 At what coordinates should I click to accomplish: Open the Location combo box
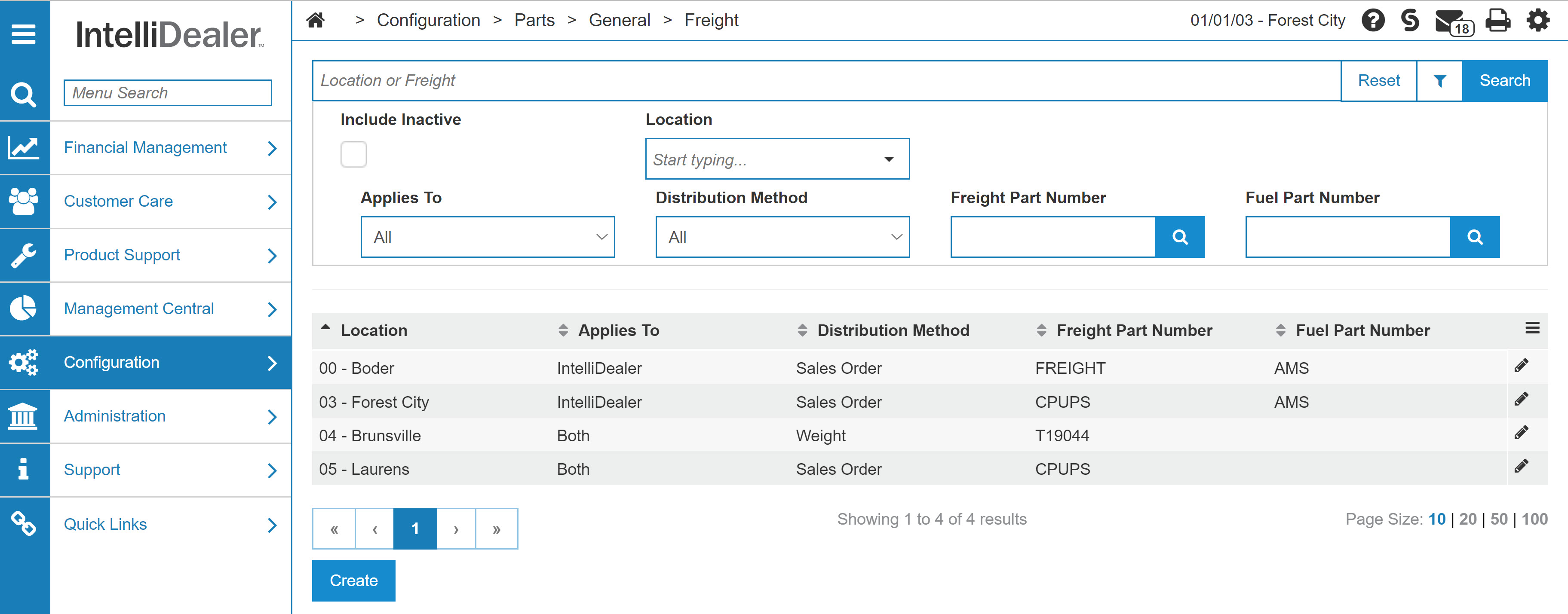pos(777,159)
